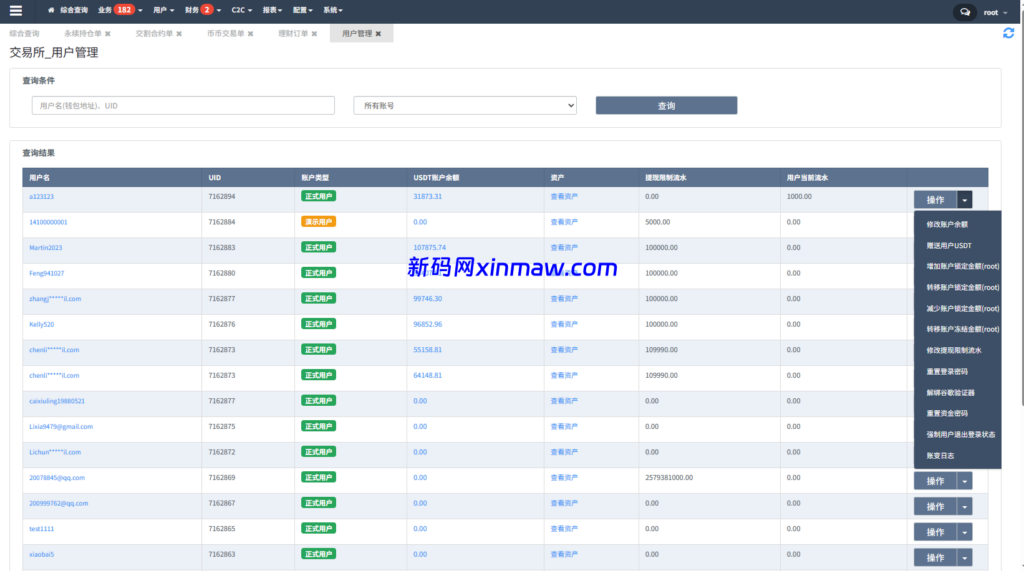This screenshot has height=571, width=1024.
Task: Switch to the 币币交易单 tab
Action: 225,34
